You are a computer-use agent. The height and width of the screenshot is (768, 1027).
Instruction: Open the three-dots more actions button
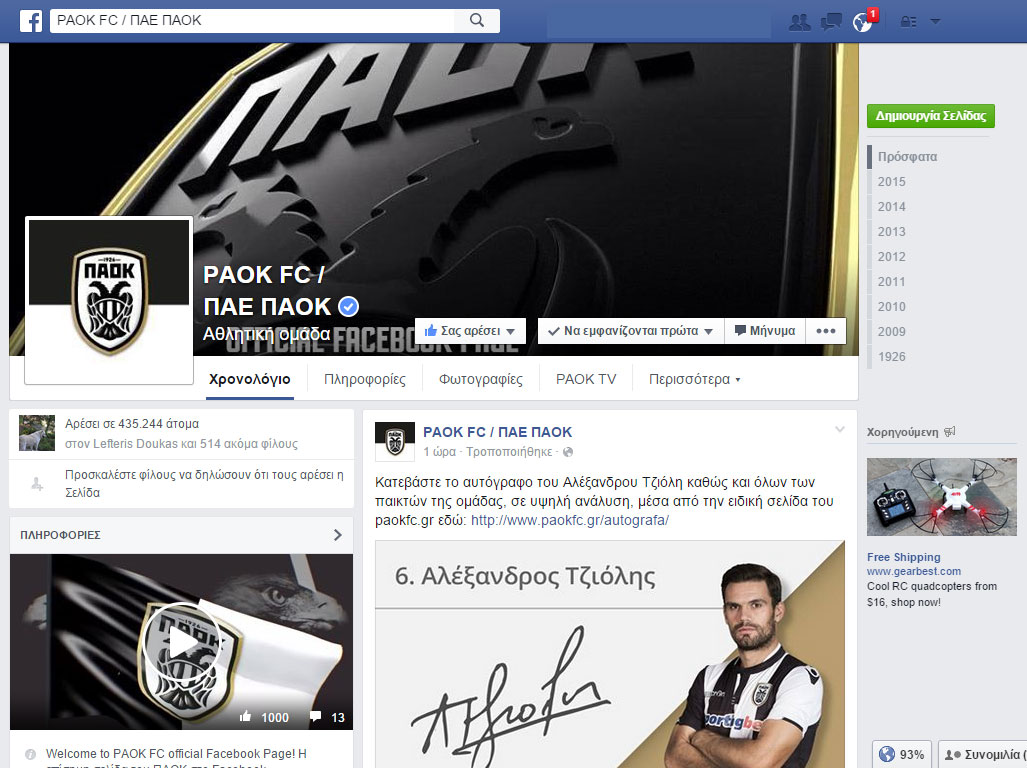coord(826,331)
